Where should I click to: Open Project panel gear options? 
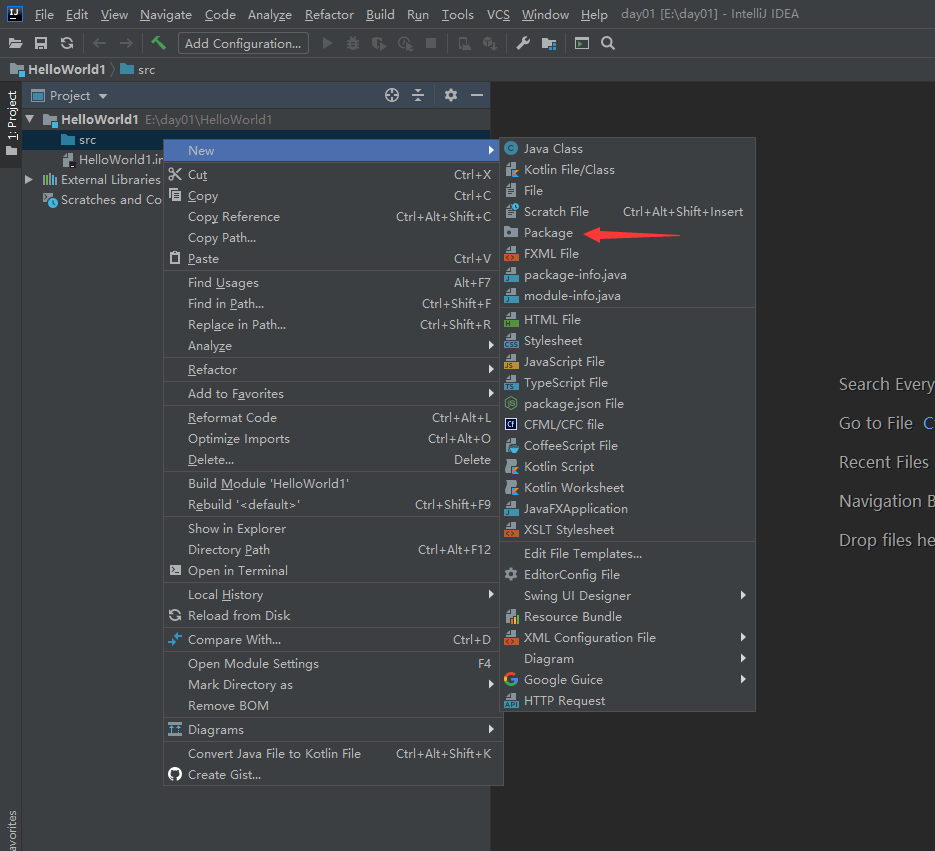click(x=451, y=95)
